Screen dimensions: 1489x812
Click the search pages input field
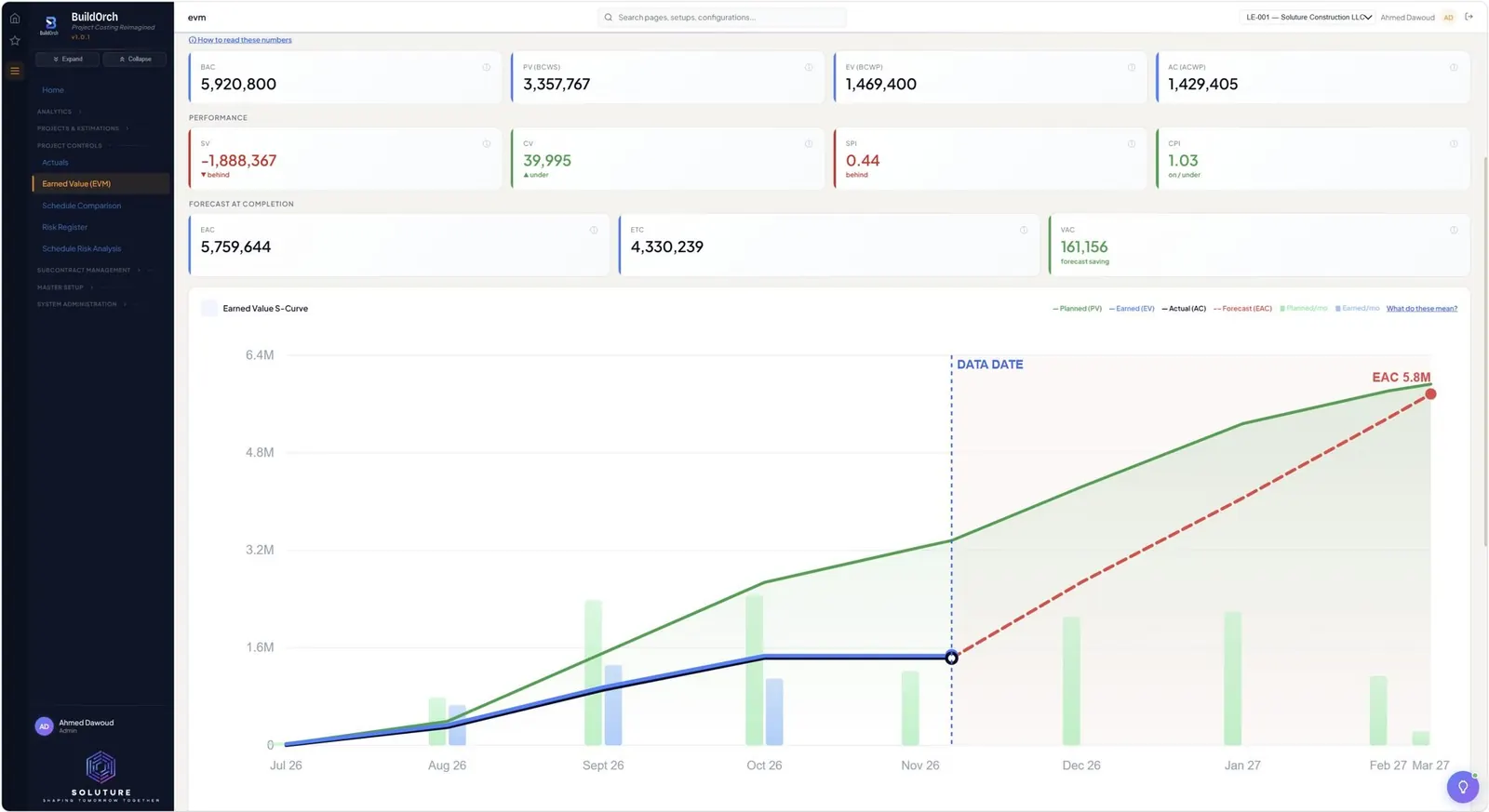pyautogui.click(x=722, y=18)
